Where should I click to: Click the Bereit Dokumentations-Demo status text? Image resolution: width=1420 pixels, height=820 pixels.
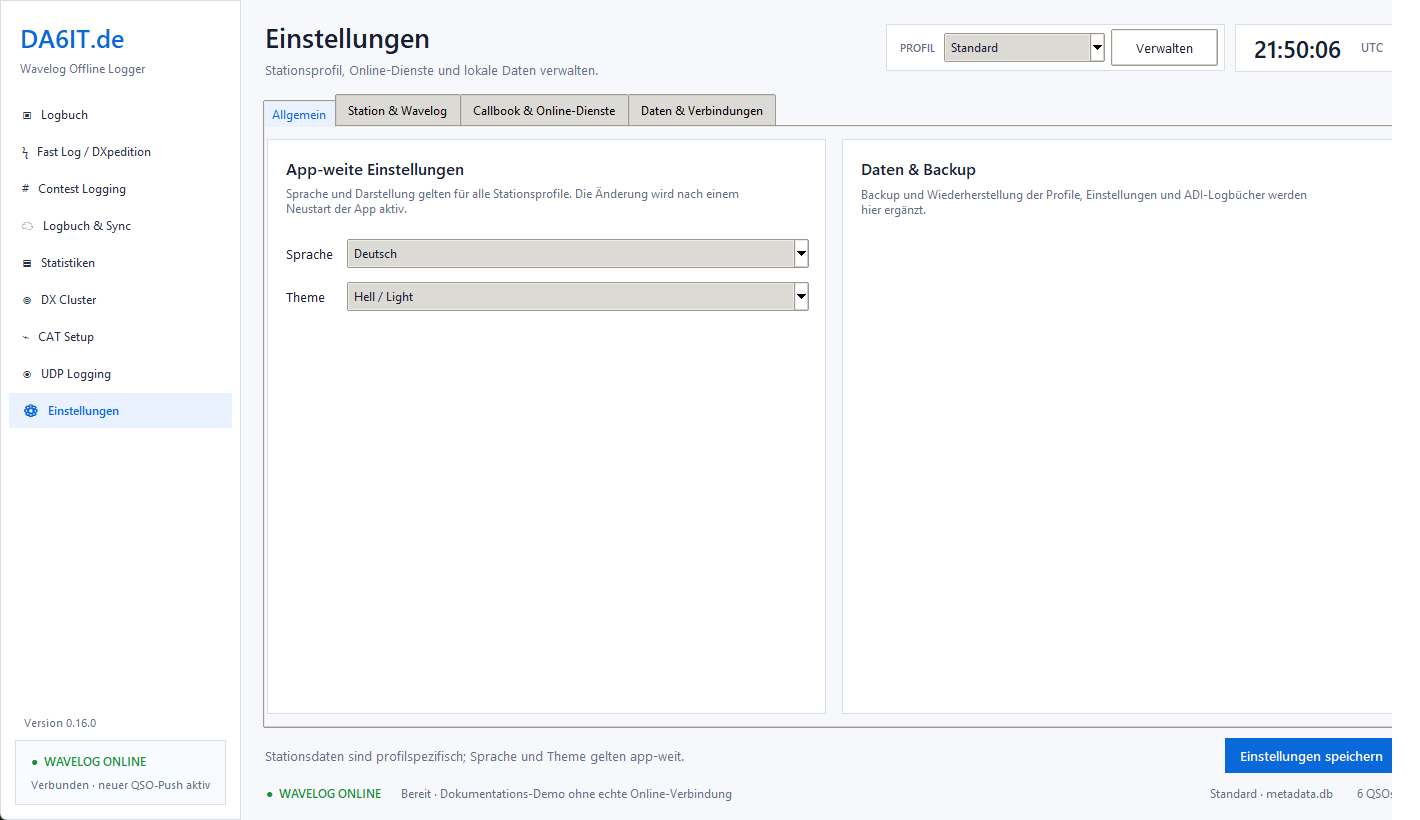[566, 794]
